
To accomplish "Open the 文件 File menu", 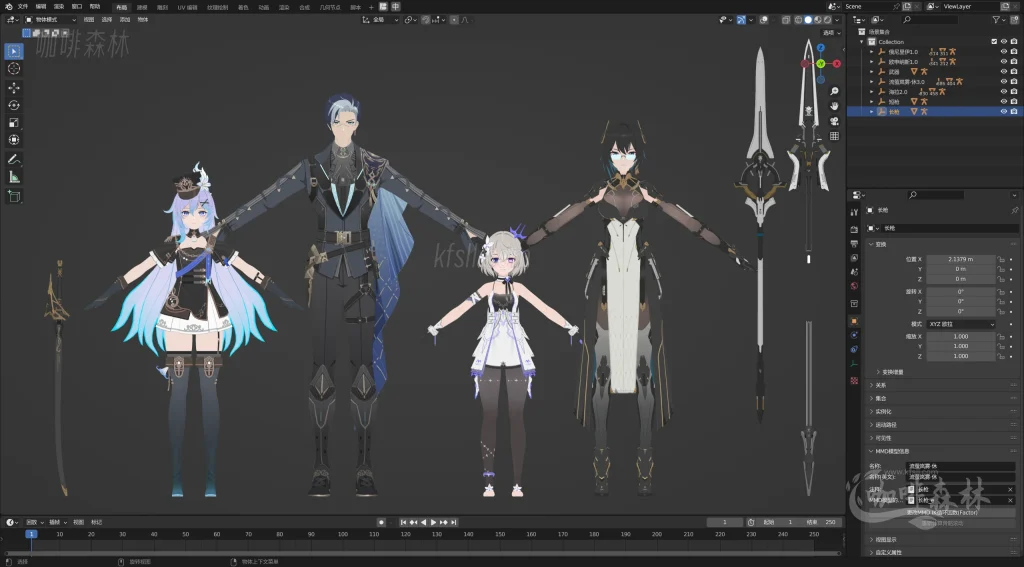I will pos(23,7).
